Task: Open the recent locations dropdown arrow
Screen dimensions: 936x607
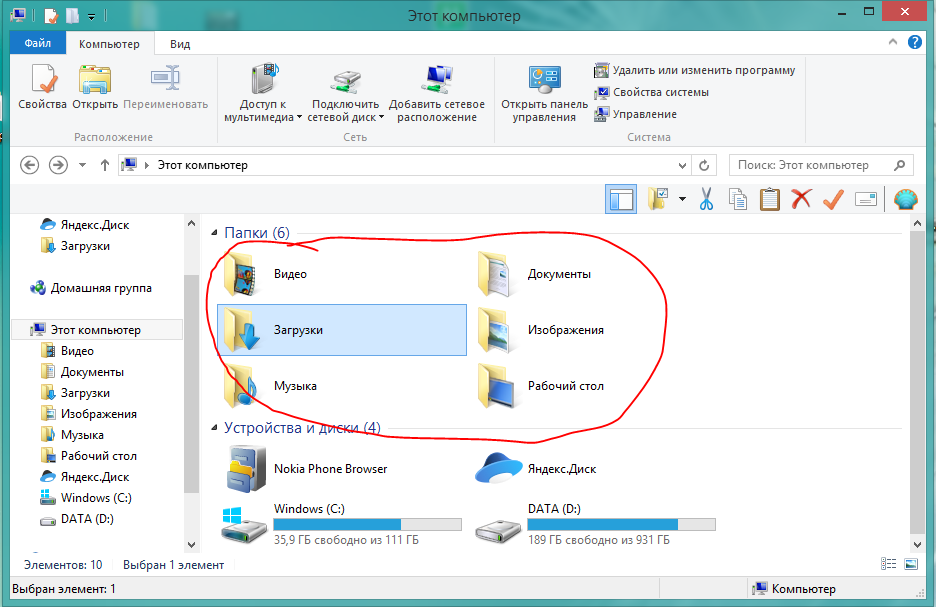Action: click(82, 165)
